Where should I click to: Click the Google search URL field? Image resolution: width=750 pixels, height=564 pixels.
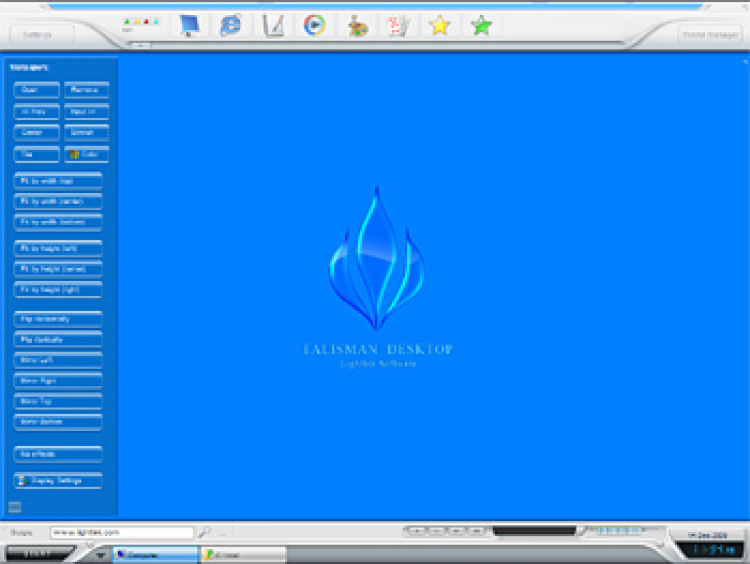pyautogui.click(x=122, y=532)
